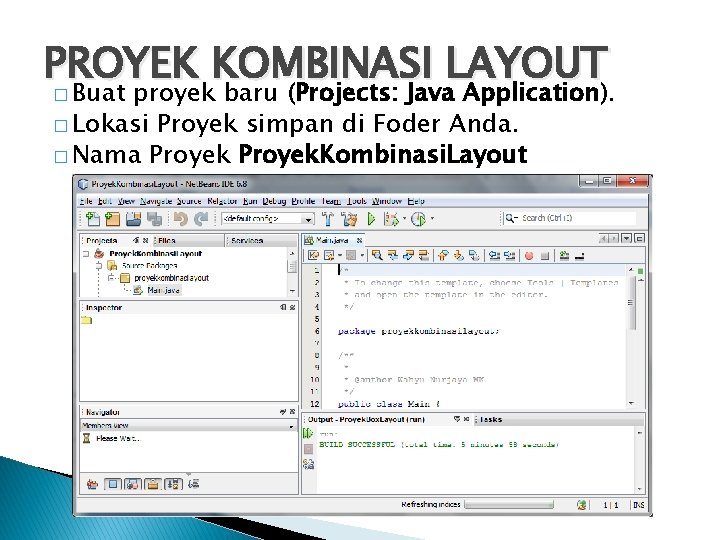This screenshot has width=720, height=540.
Task: Click the editor Toggle Bookmark icon
Action: 424,255
